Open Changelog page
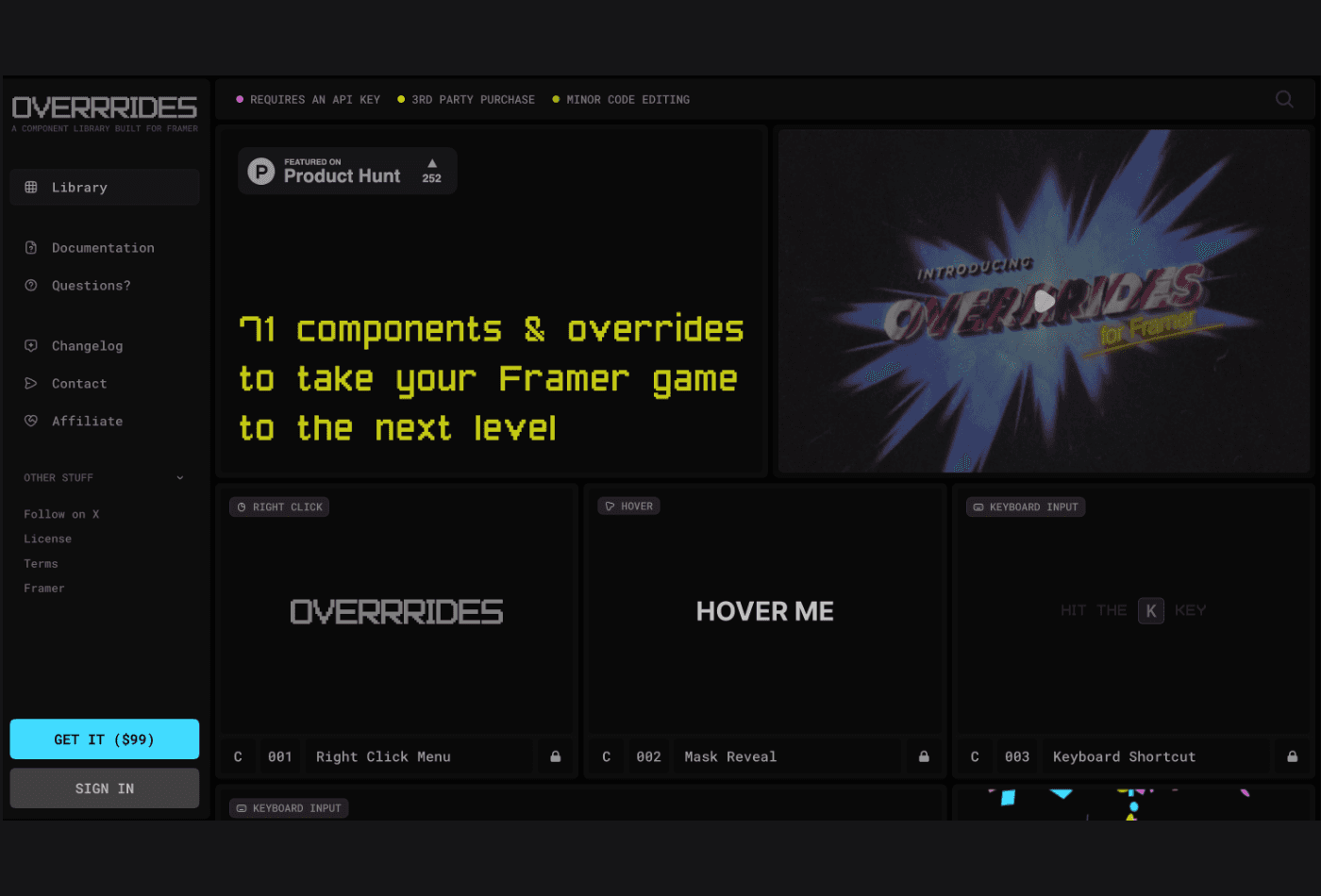Screen dimensions: 1321x896 [88, 346]
